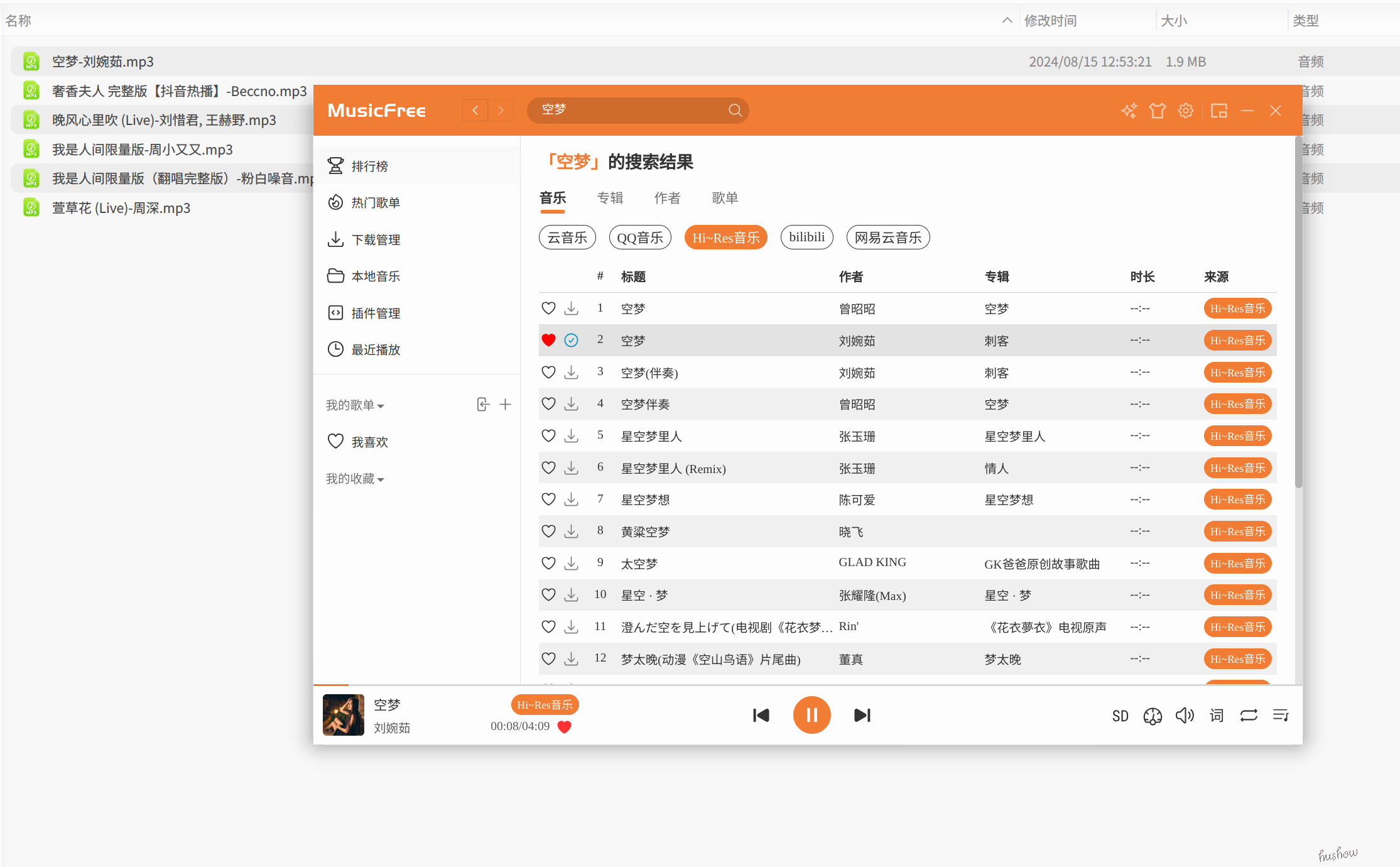
Task: Select the 网易云音乐 source filter
Action: [888, 237]
